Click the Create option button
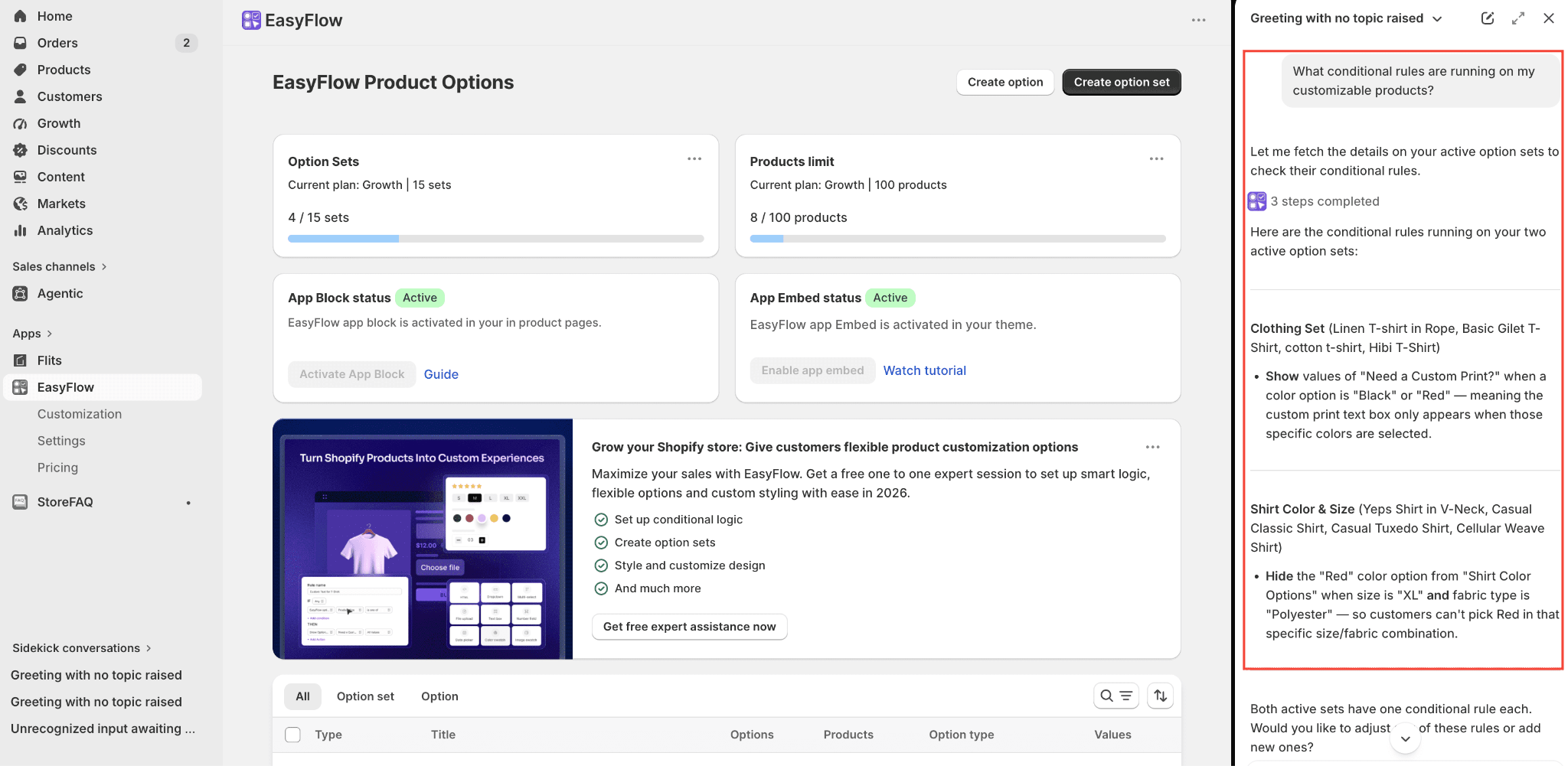This screenshot has height=766, width=1568. click(x=1005, y=82)
